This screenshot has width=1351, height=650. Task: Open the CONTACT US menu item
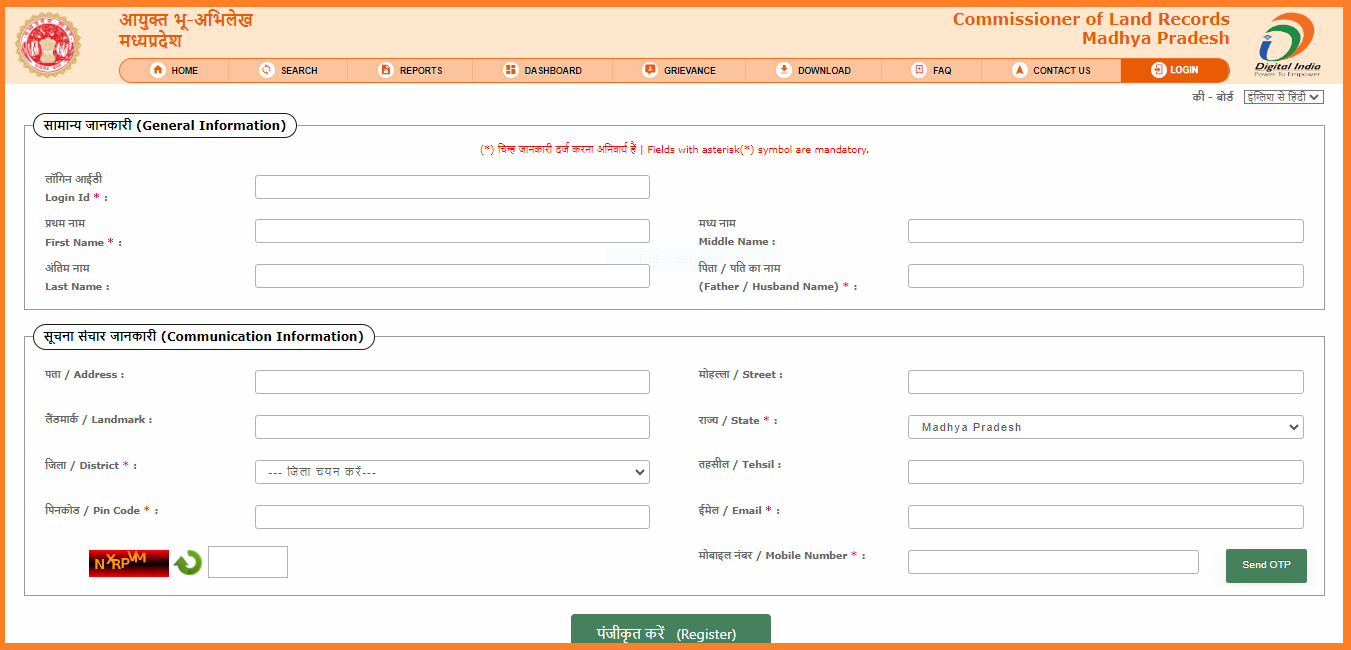pos(1051,70)
